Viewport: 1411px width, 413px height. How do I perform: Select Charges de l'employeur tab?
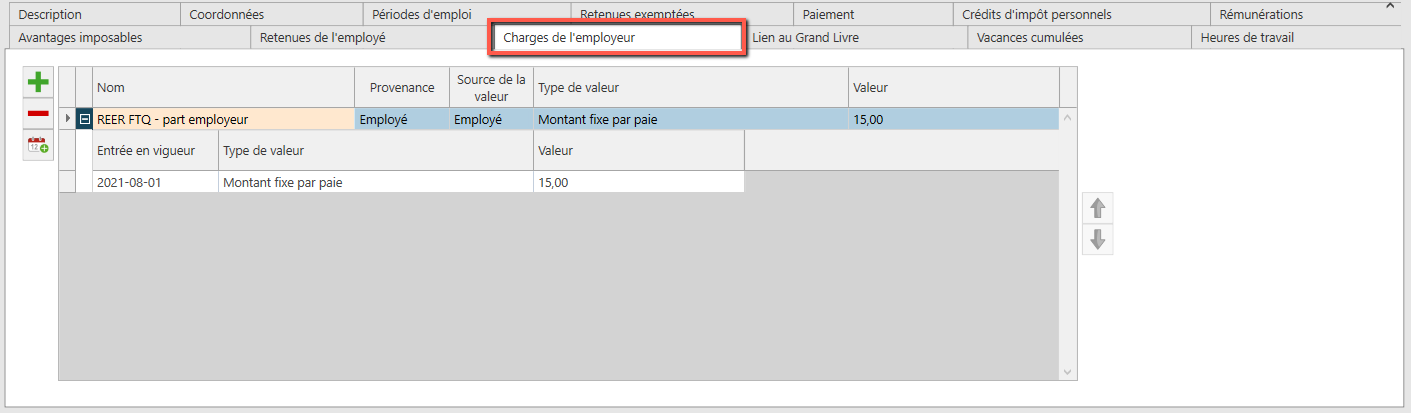(x=617, y=38)
